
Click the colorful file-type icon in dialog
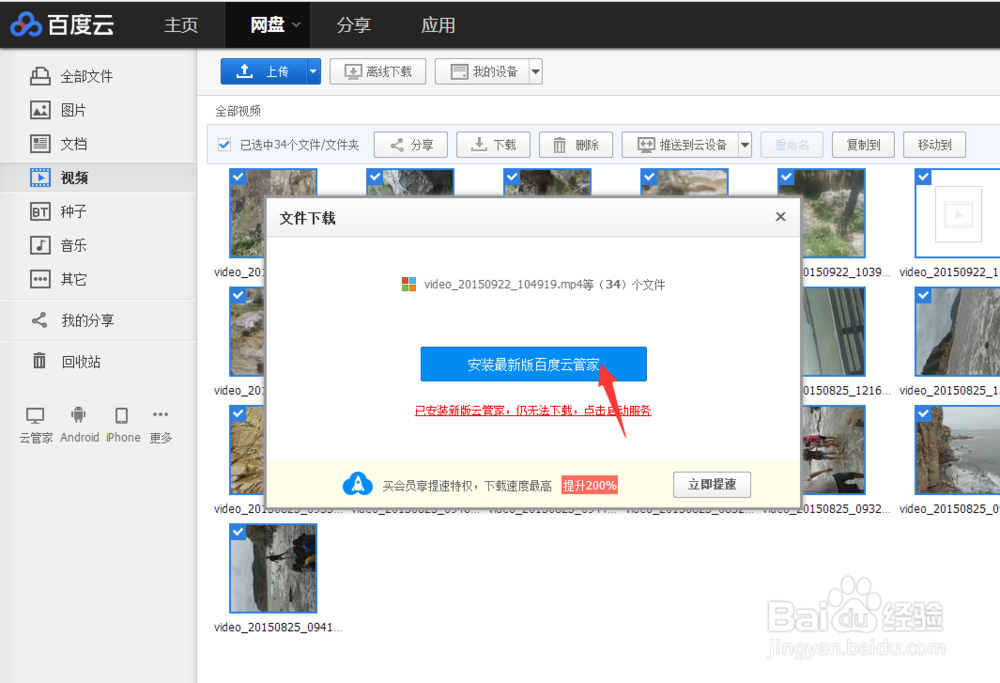[x=409, y=284]
